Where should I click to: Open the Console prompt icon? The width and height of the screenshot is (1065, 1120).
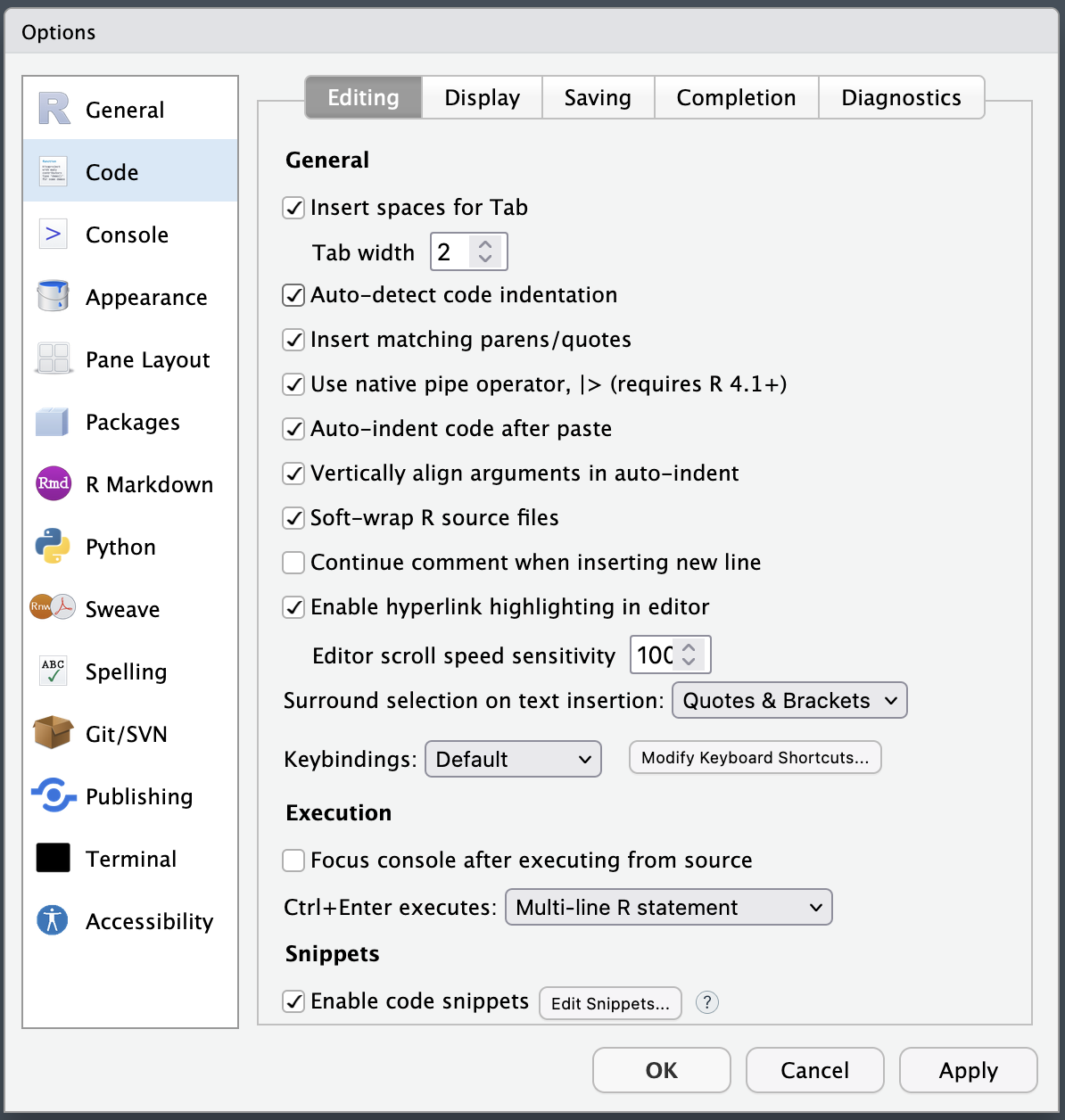pos(54,234)
